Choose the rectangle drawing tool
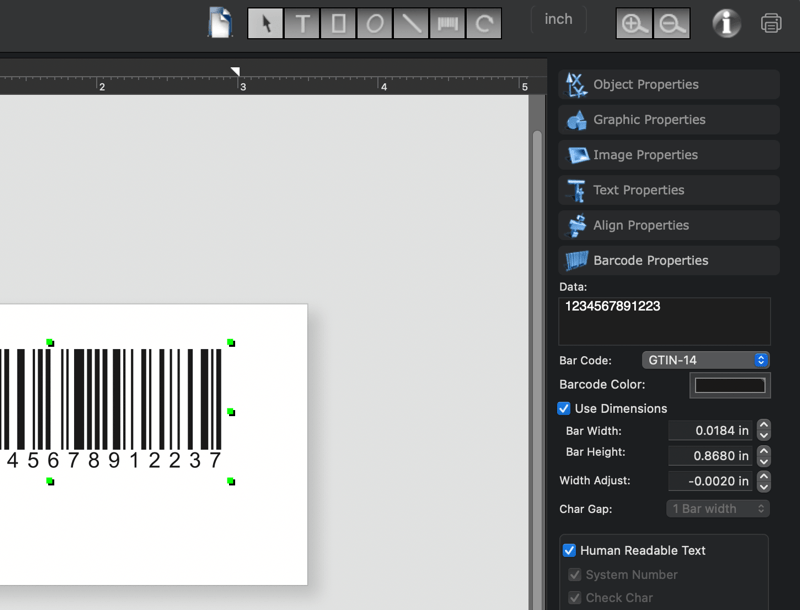The image size is (800, 610). [338, 23]
